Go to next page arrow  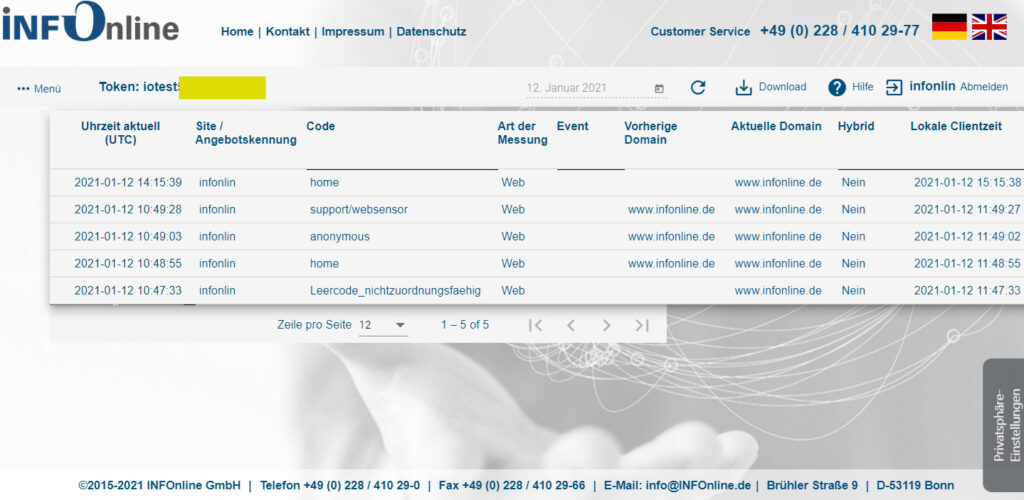[x=607, y=325]
